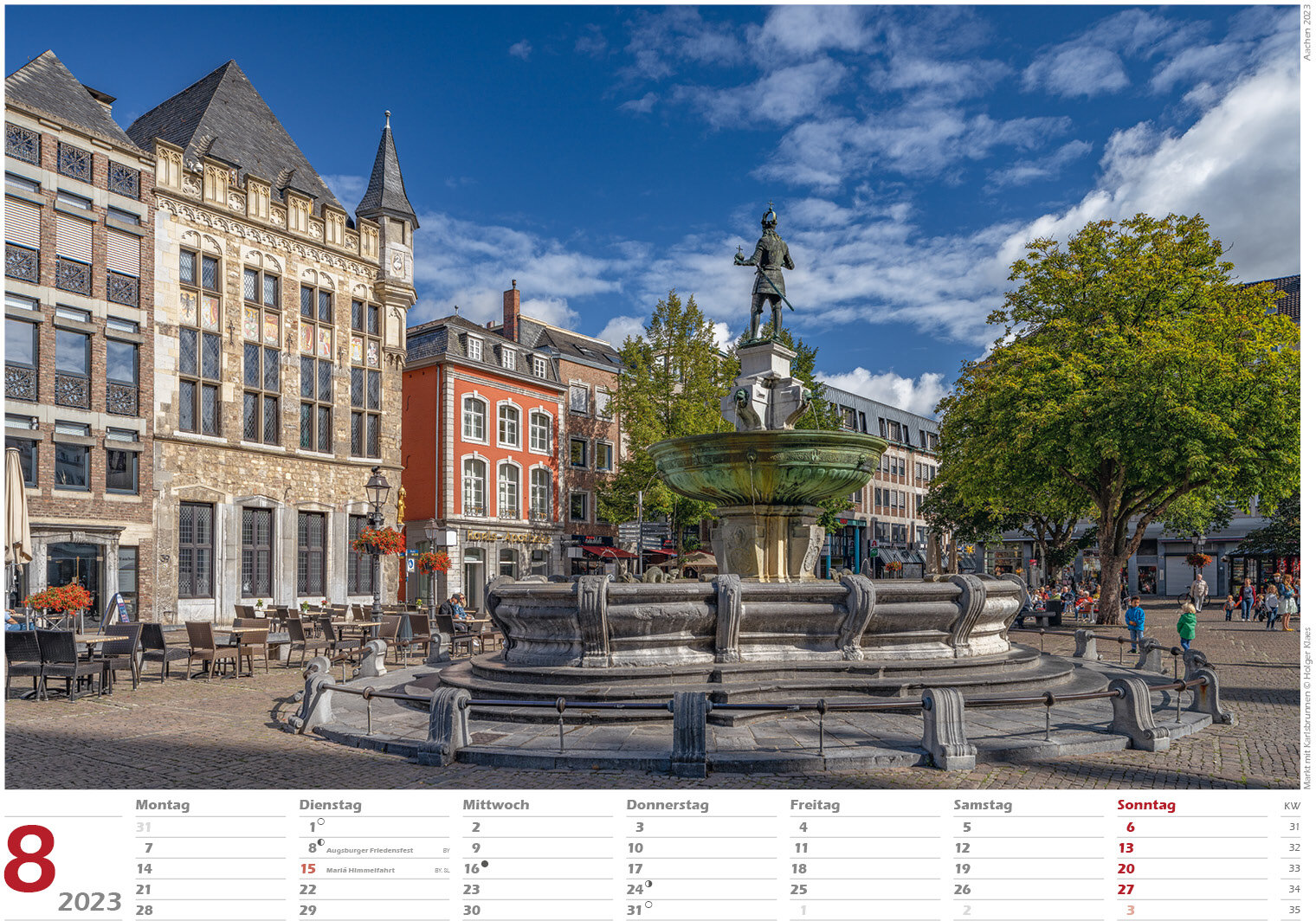Open the Mariä Himmelfahrt holiday entry
Screen dimensions: 1316x921
(x=360, y=871)
